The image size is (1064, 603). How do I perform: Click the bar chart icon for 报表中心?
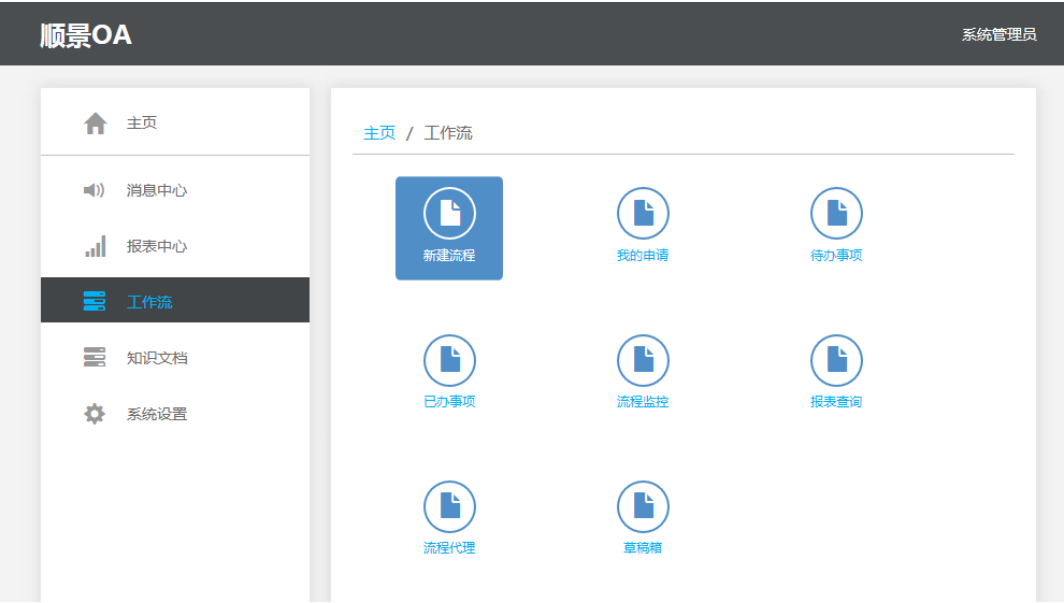(x=95, y=246)
